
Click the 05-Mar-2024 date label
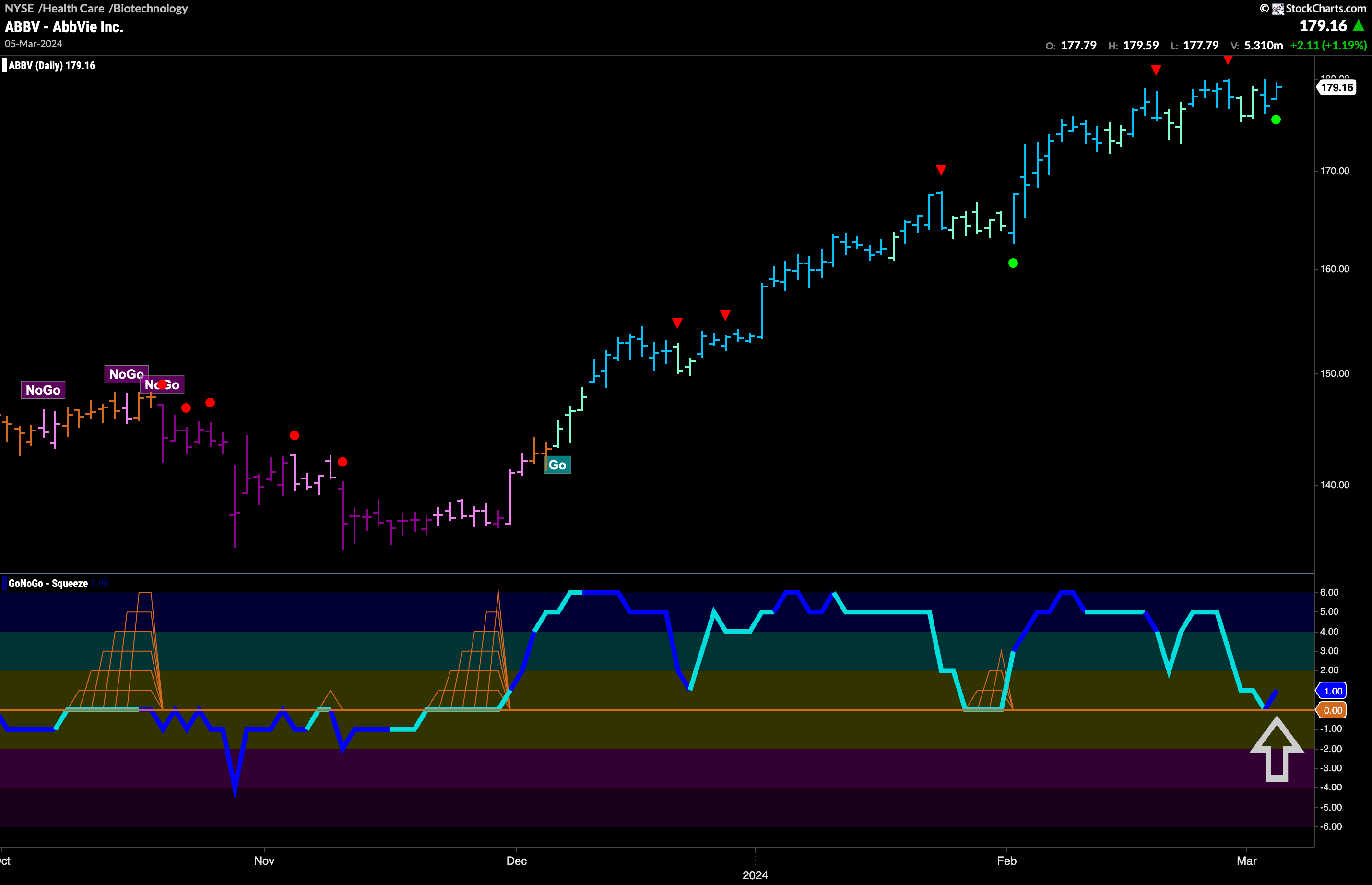pyautogui.click(x=33, y=44)
